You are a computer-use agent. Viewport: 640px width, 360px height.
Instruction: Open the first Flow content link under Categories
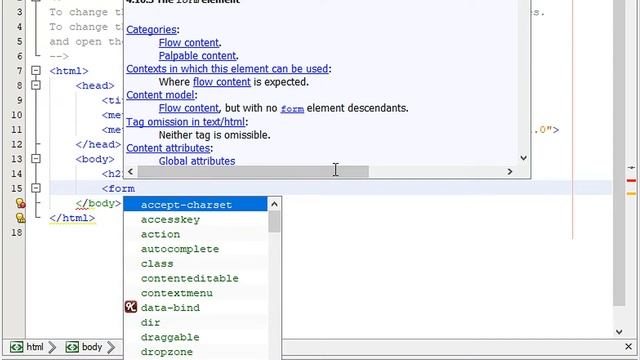189,43
